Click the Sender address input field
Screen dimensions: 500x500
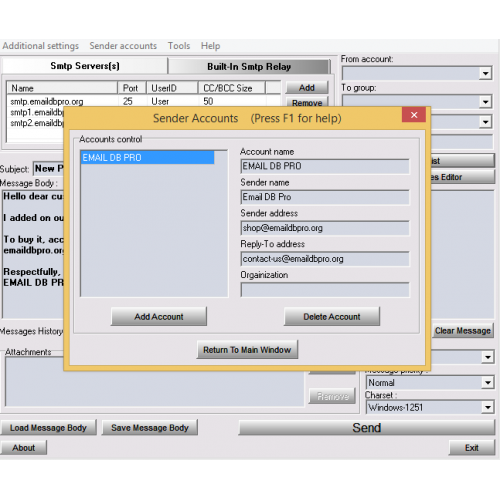click(x=325, y=228)
